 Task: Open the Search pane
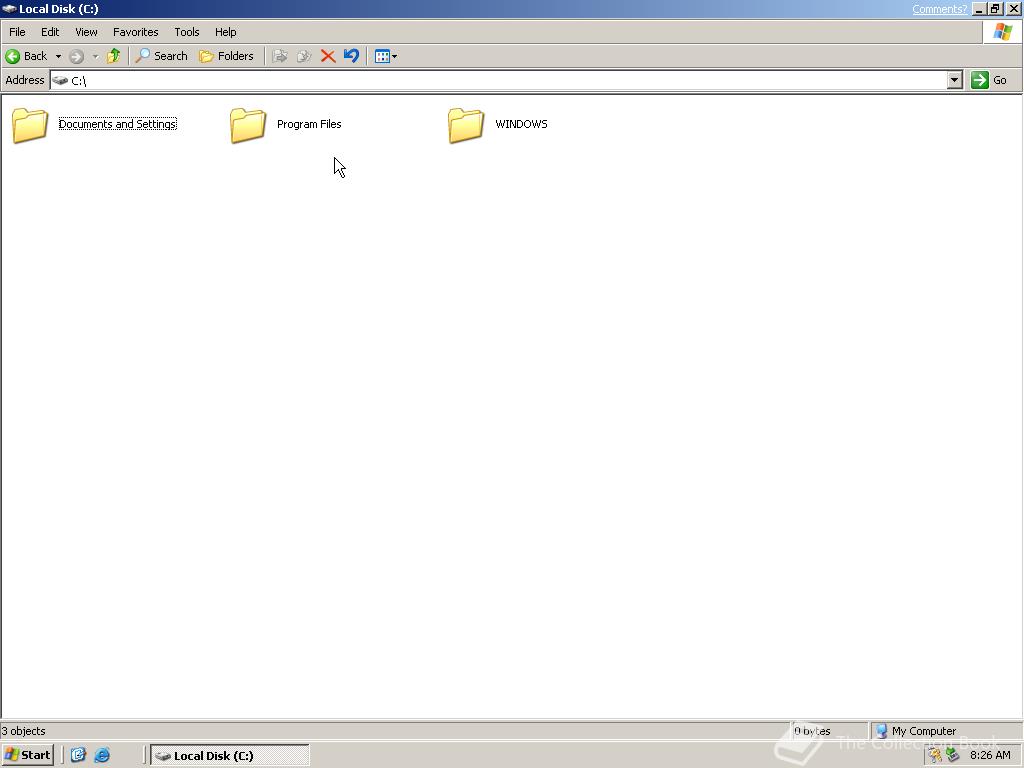[161, 56]
